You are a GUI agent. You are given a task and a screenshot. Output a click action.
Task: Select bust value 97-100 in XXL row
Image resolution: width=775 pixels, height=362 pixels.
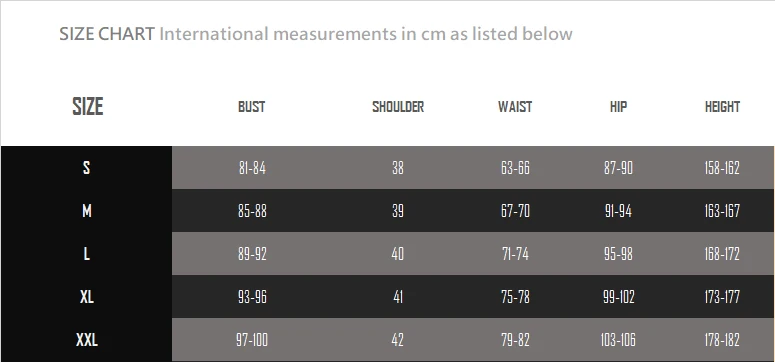(252, 340)
